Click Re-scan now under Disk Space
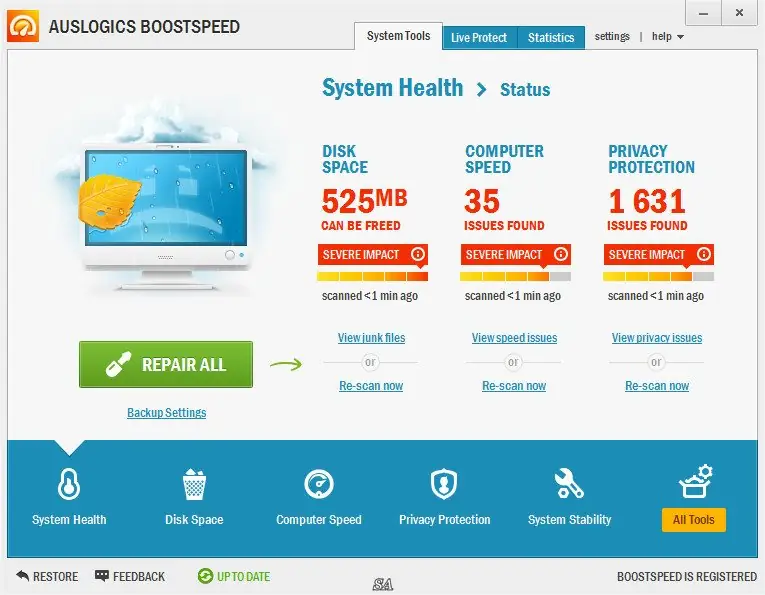This screenshot has width=765, height=595. click(371, 385)
